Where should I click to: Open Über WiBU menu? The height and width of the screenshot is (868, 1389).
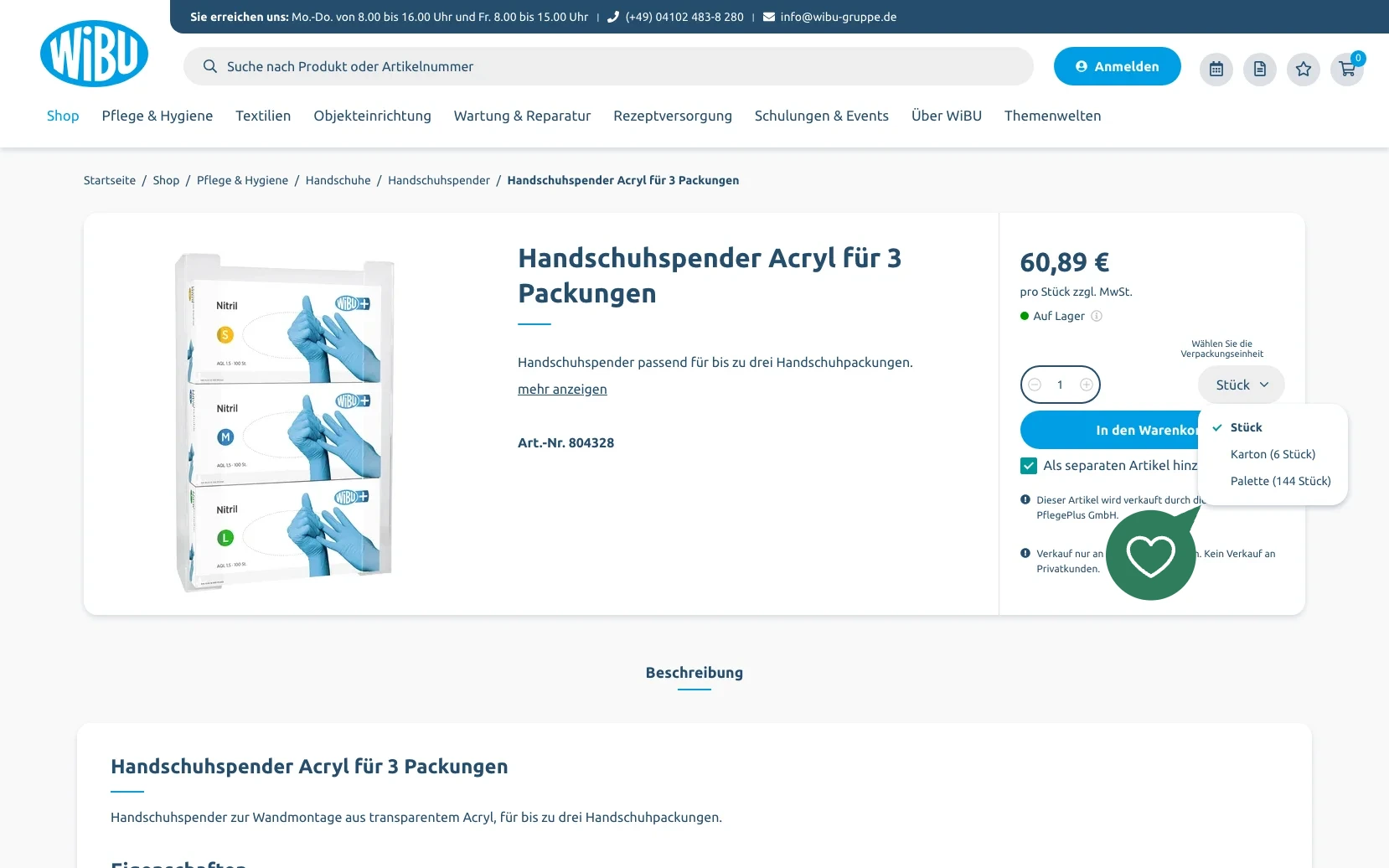(x=947, y=116)
